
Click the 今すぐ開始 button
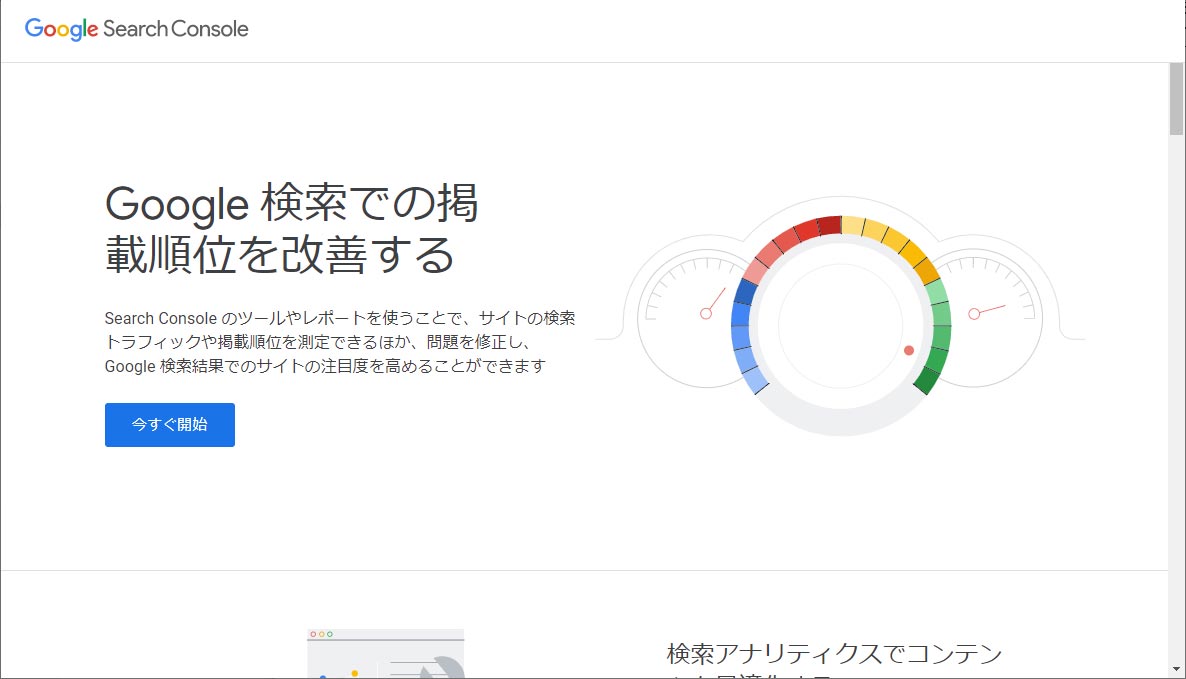[169, 425]
